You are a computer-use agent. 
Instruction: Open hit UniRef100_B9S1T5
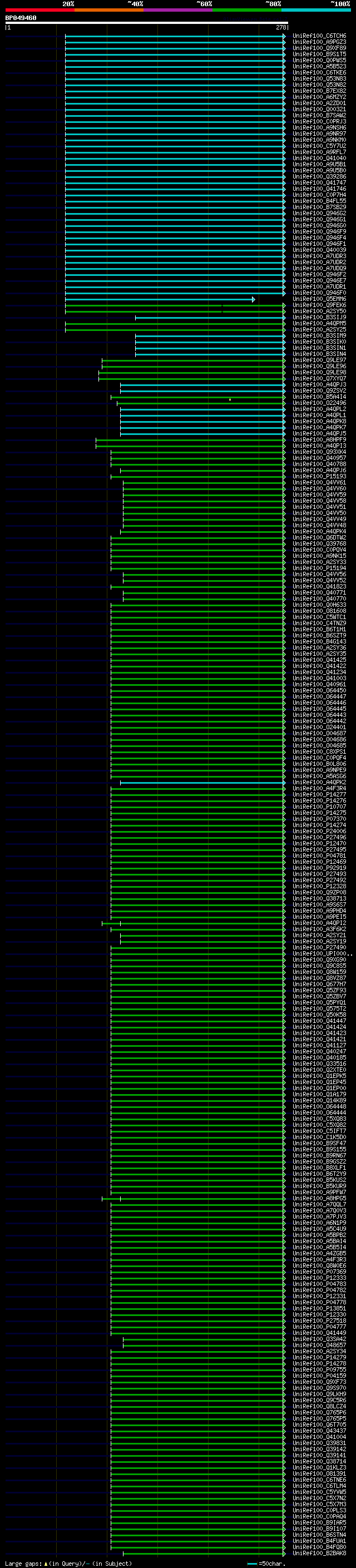pyautogui.click(x=319, y=54)
